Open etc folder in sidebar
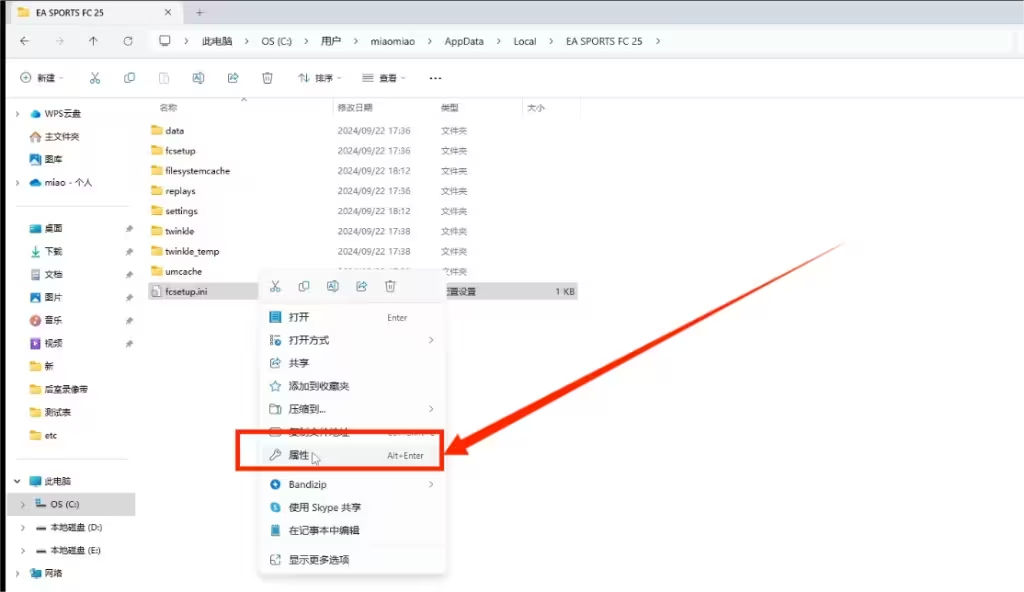The width and height of the screenshot is (1024, 592). (x=44, y=435)
